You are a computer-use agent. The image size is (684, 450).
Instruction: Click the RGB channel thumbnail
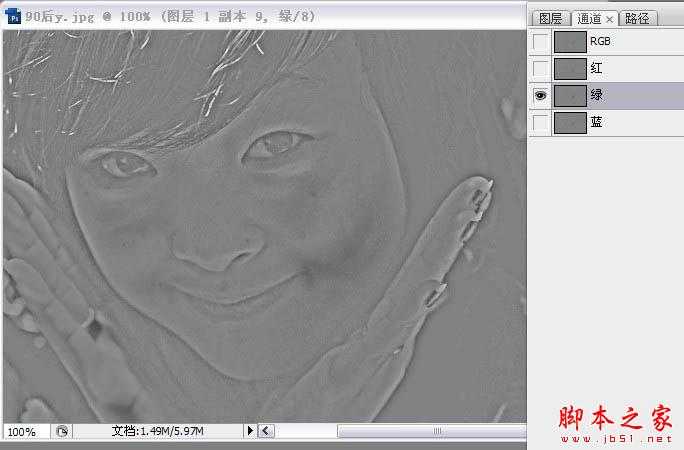570,42
